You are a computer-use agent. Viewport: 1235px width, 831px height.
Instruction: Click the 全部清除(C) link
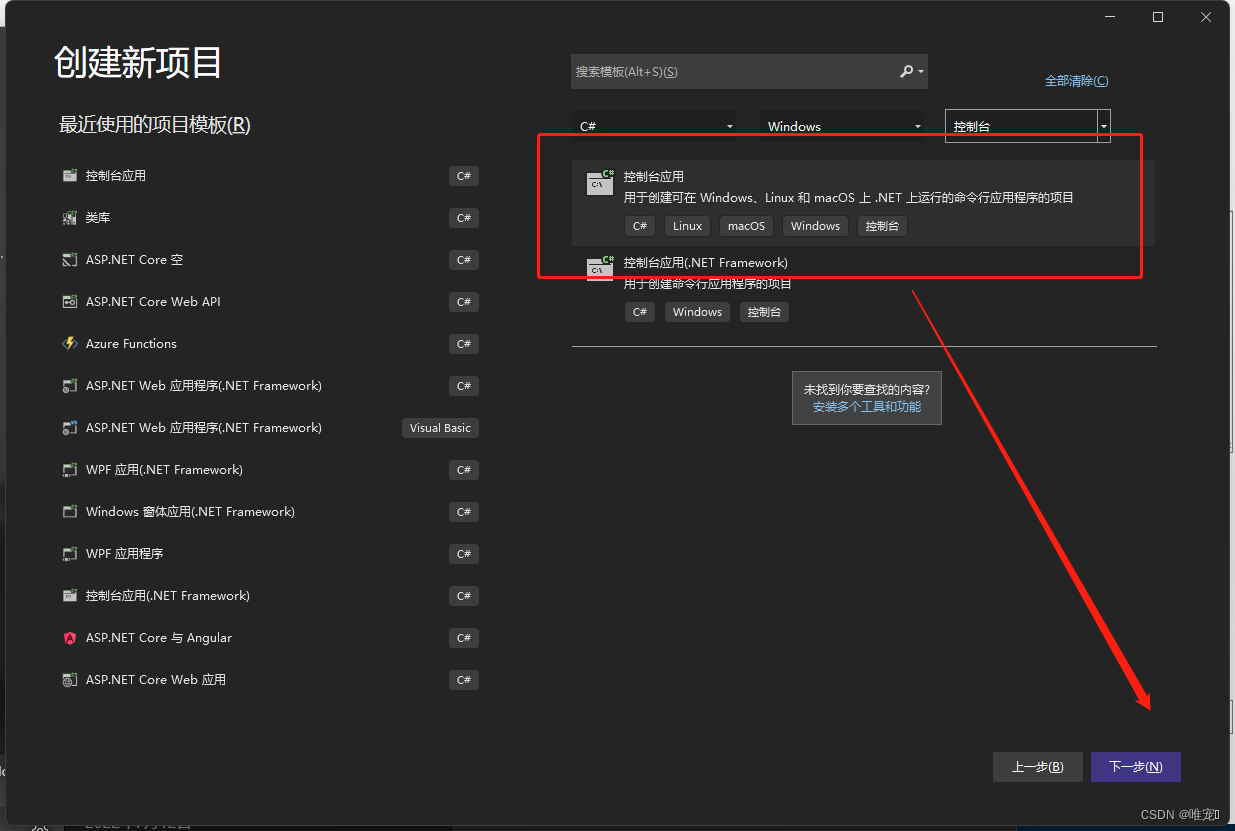pyautogui.click(x=1077, y=81)
